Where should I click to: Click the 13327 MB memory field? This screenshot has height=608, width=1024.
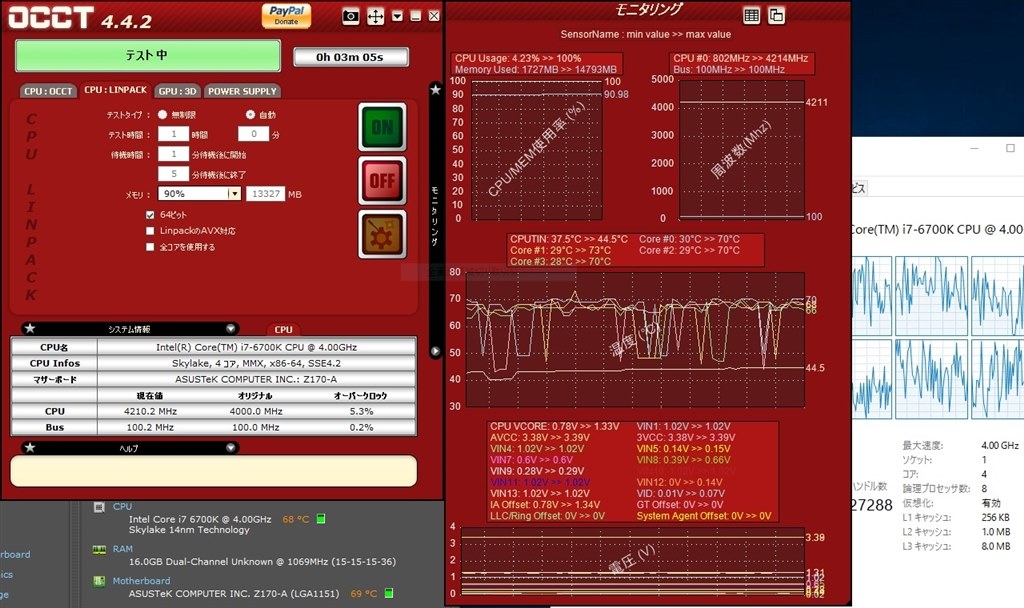[266, 193]
